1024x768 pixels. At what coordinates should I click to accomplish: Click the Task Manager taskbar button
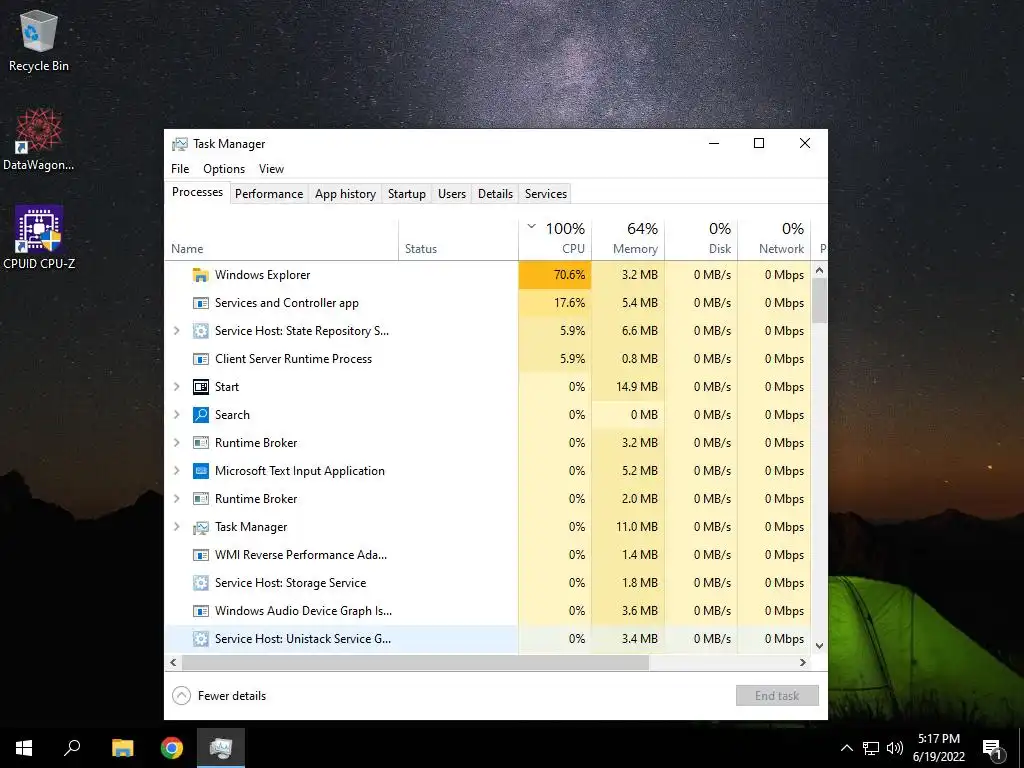coord(221,748)
